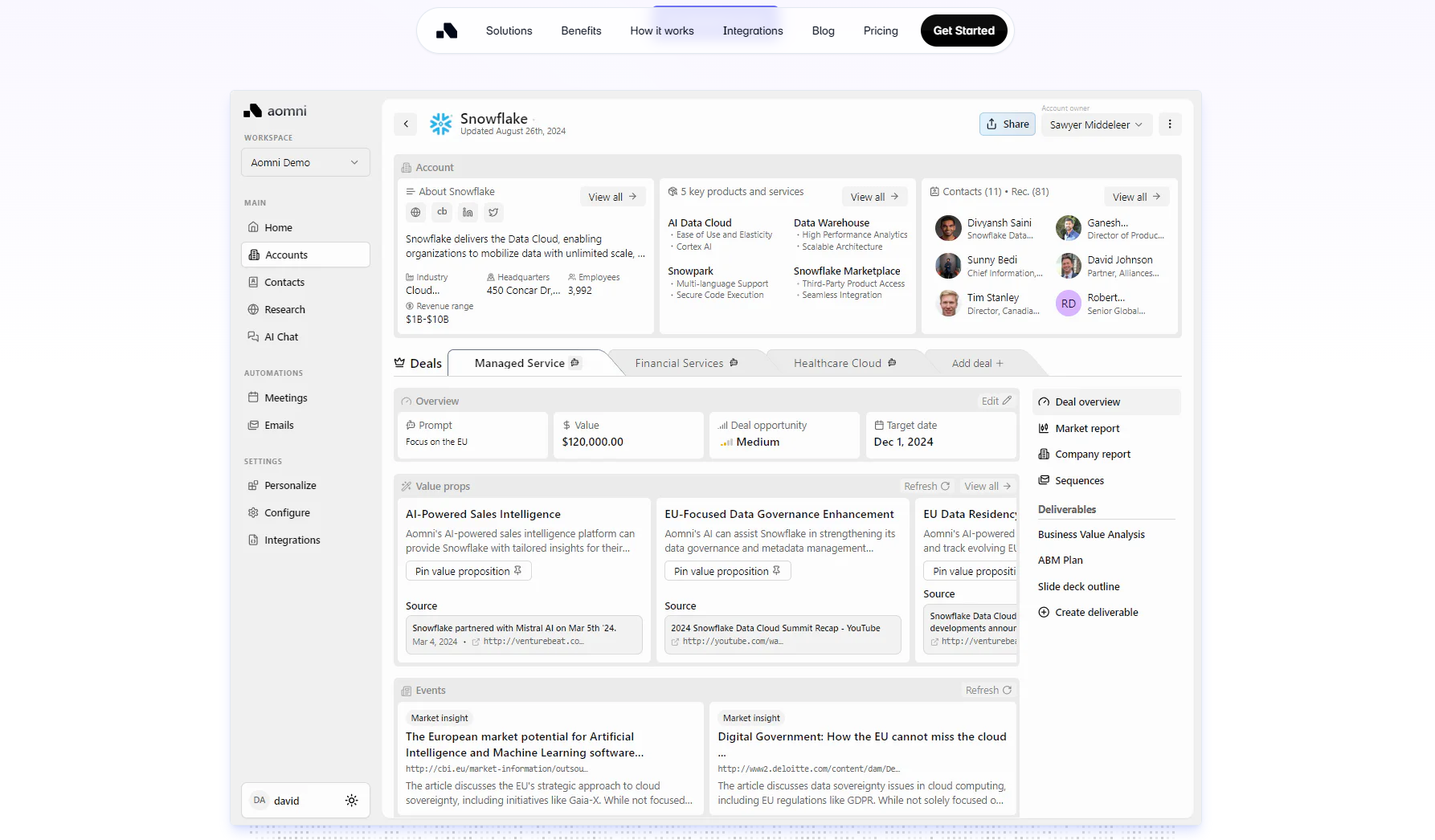Pin the AI-Powered Sales Intelligence value proposition
This screenshot has height=840, width=1435.
(468, 570)
